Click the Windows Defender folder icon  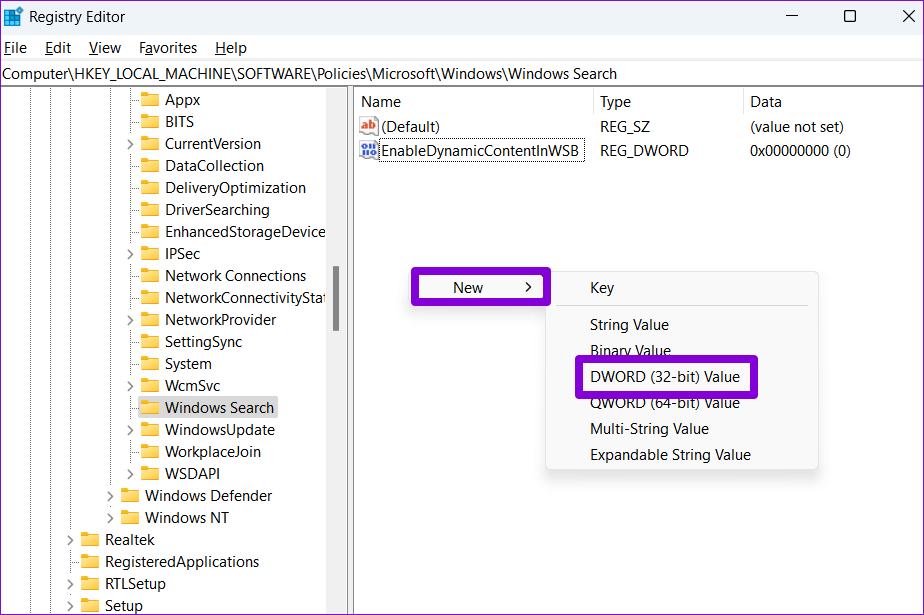pos(130,495)
